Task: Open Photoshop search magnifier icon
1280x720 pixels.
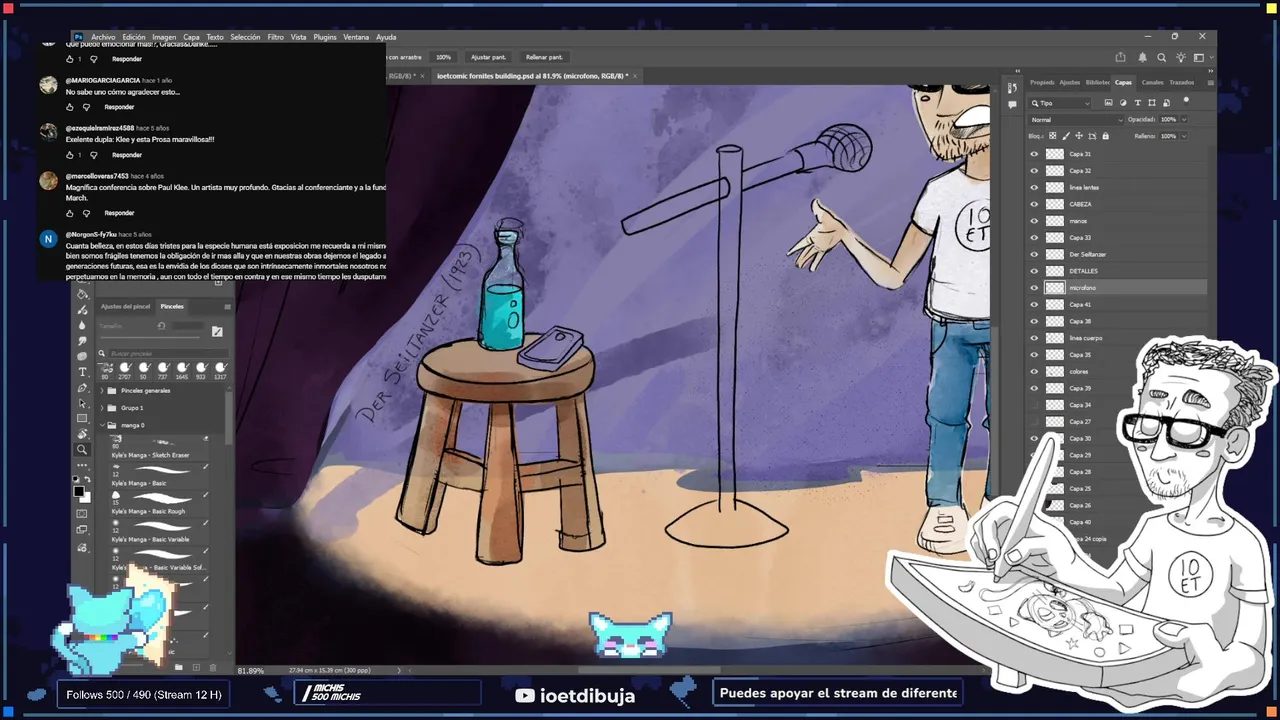Action: tap(1161, 57)
